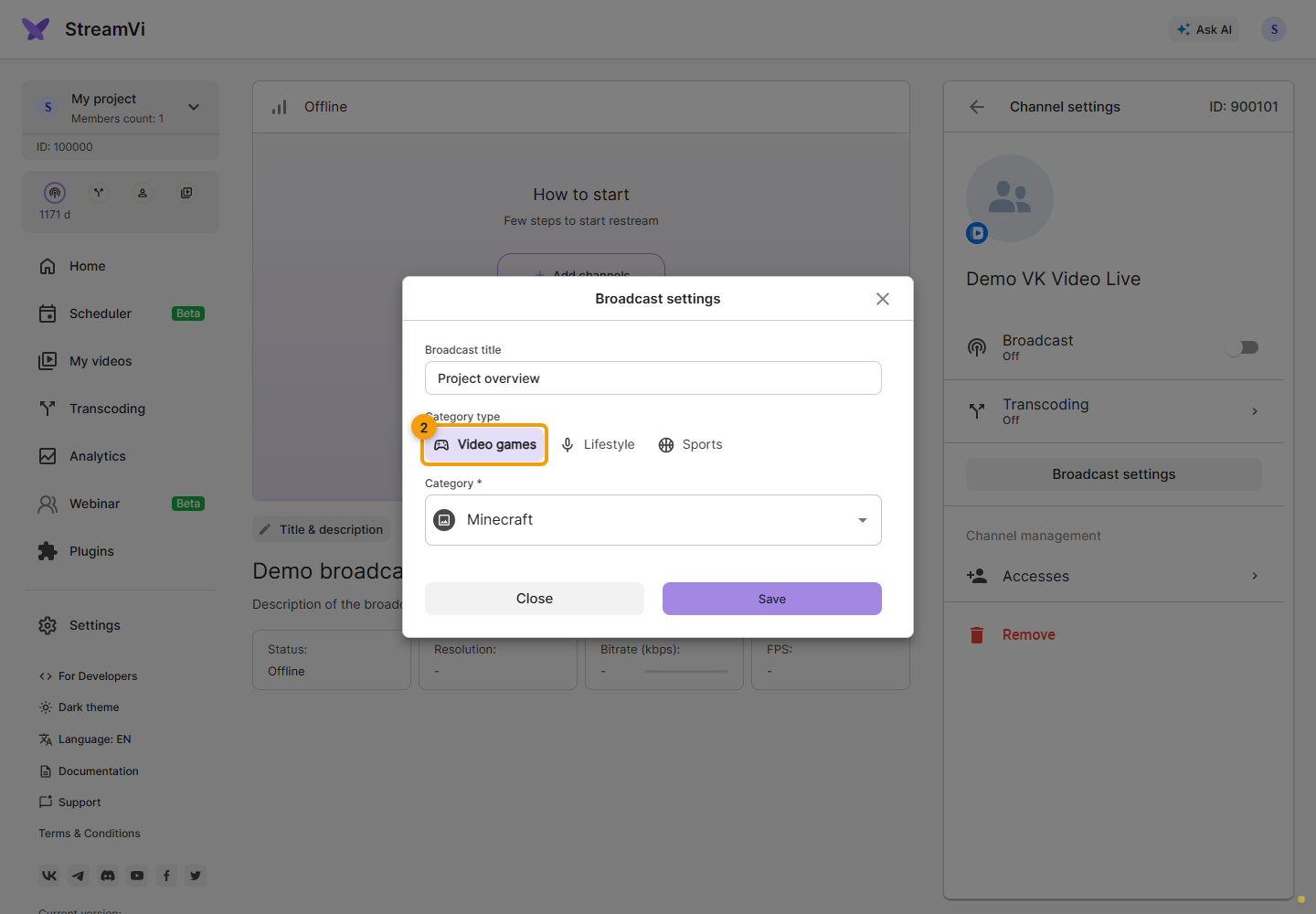Switch on Dark theme
This screenshot has width=1316, height=914.
[80, 707]
